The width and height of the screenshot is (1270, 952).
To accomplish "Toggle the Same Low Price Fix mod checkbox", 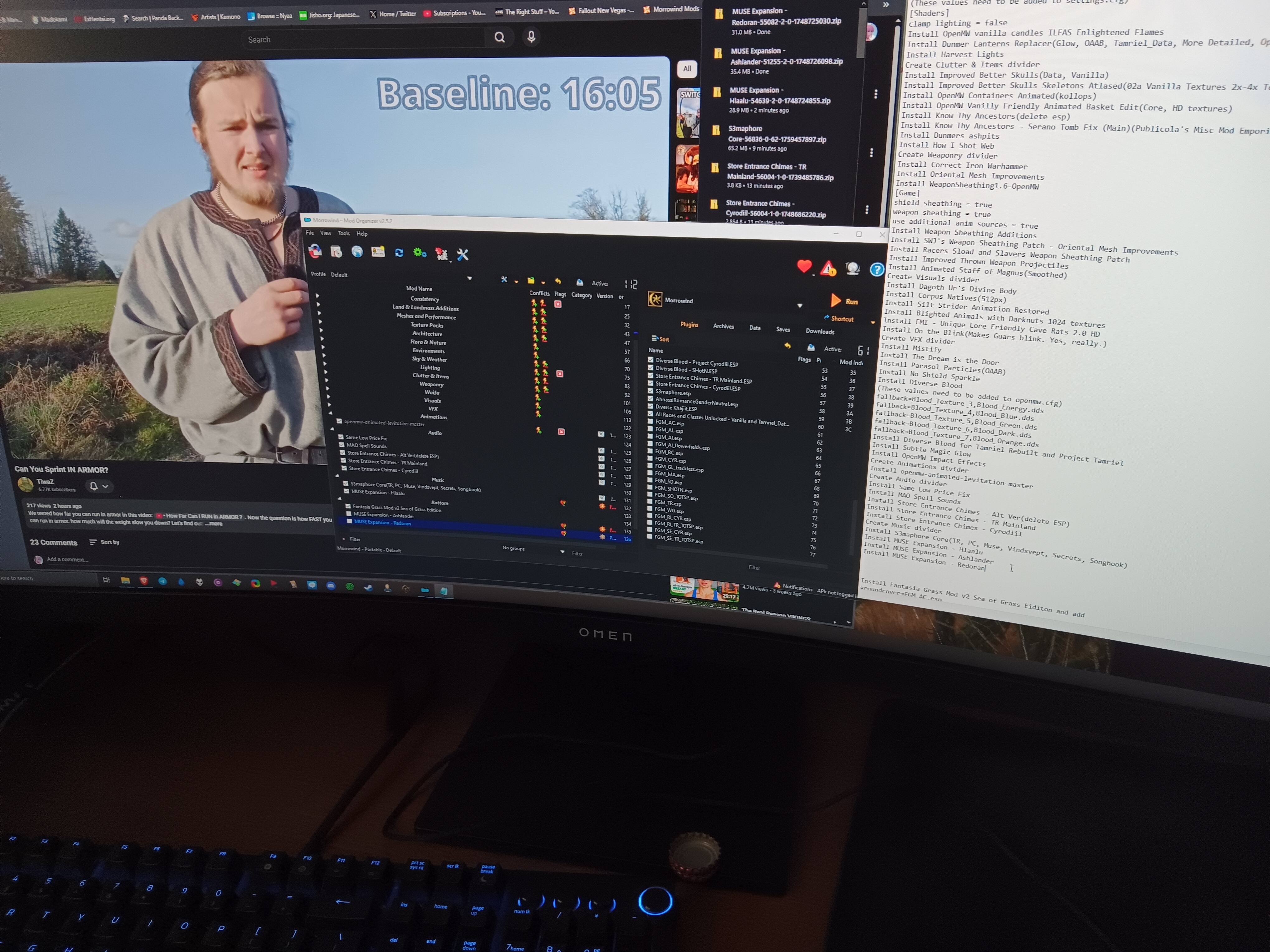I will coord(341,437).
